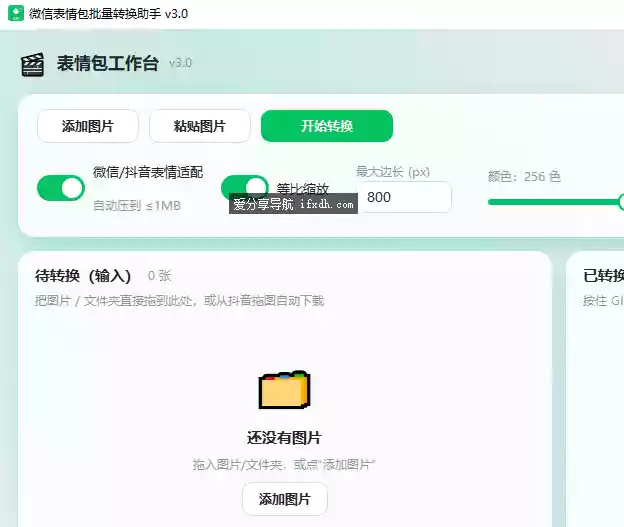Click the green app icon in title bar
The height and width of the screenshot is (527, 624).
tap(16, 13)
